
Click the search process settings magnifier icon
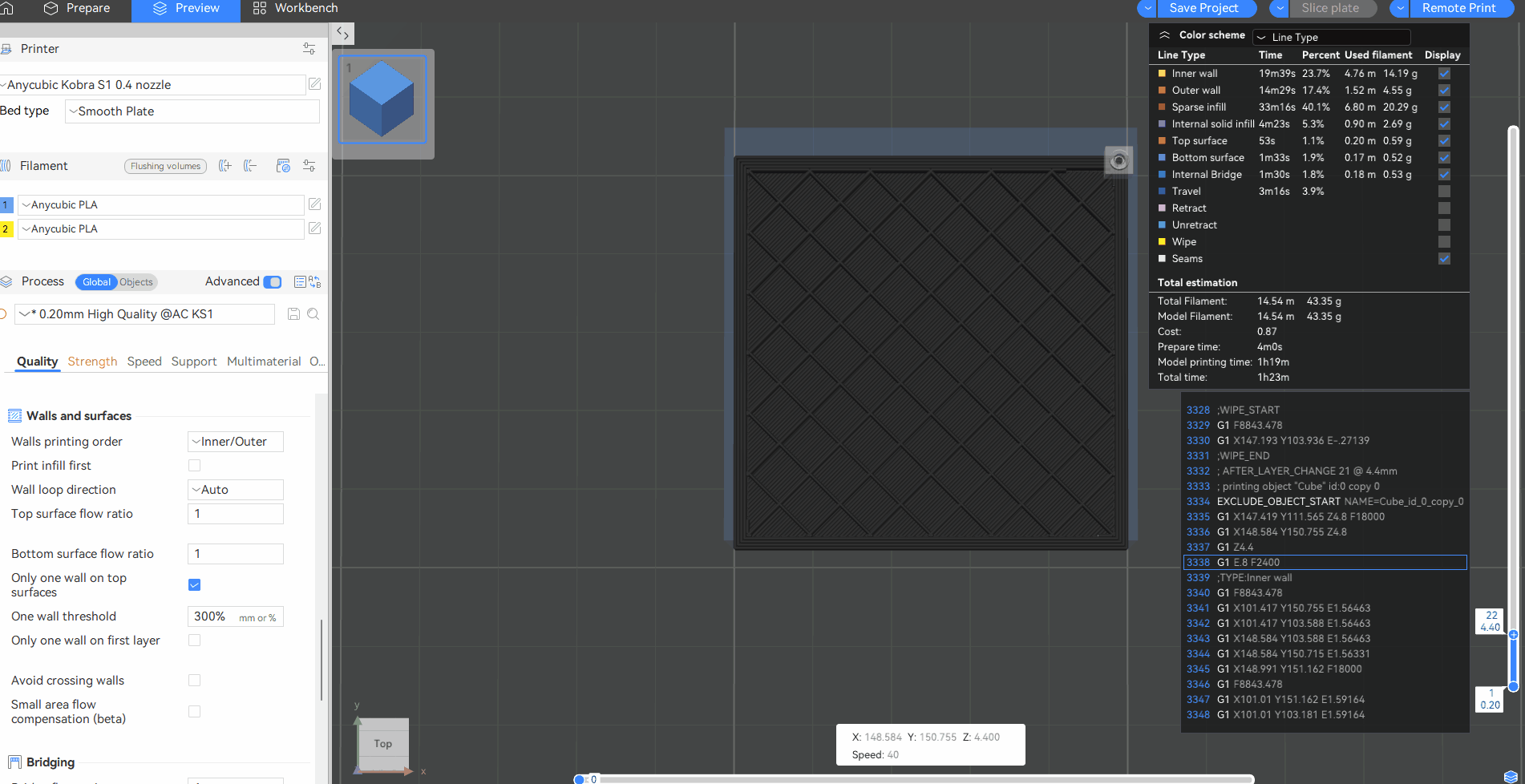coord(313,314)
